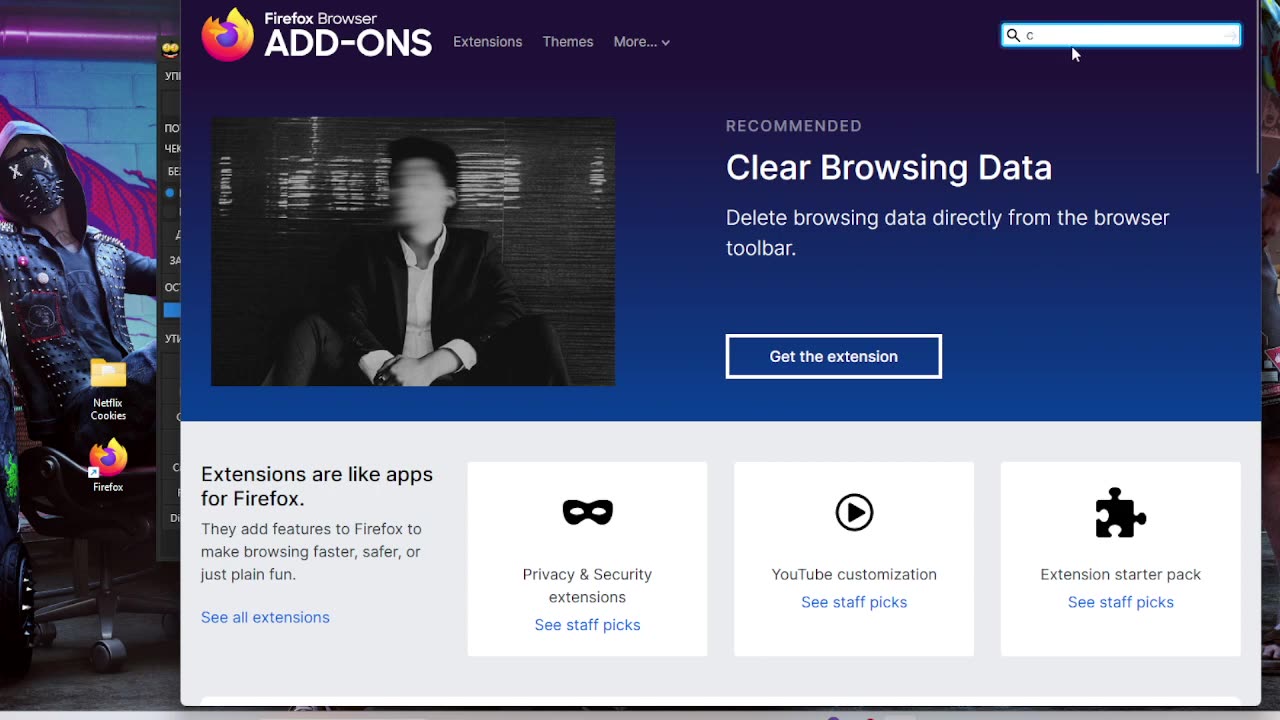Open the Extensions page in the top nav
Viewport: 1280px width, 720px height.
pyautogui.click(x=487, y=42)
